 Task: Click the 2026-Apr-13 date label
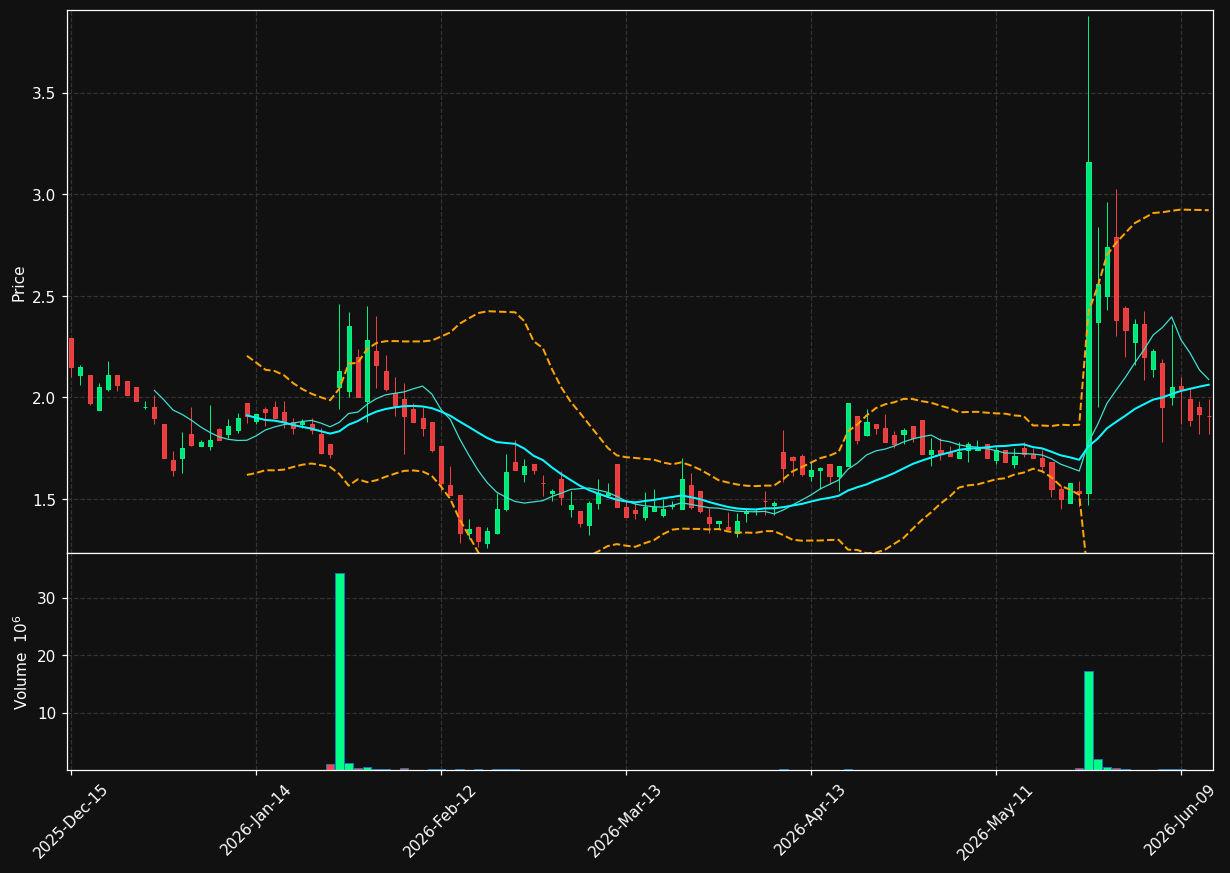coord(811,822)
